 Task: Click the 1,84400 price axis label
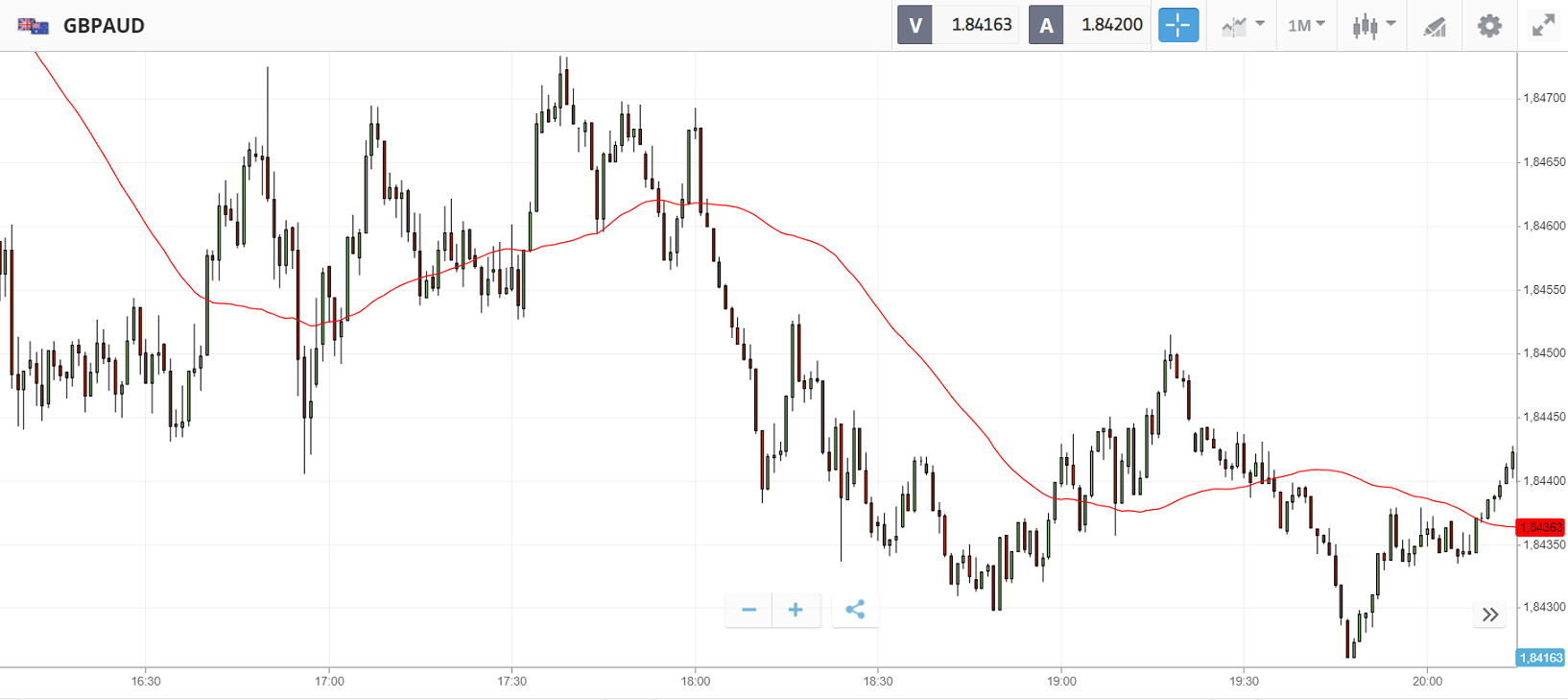(x=1544, y=481)
